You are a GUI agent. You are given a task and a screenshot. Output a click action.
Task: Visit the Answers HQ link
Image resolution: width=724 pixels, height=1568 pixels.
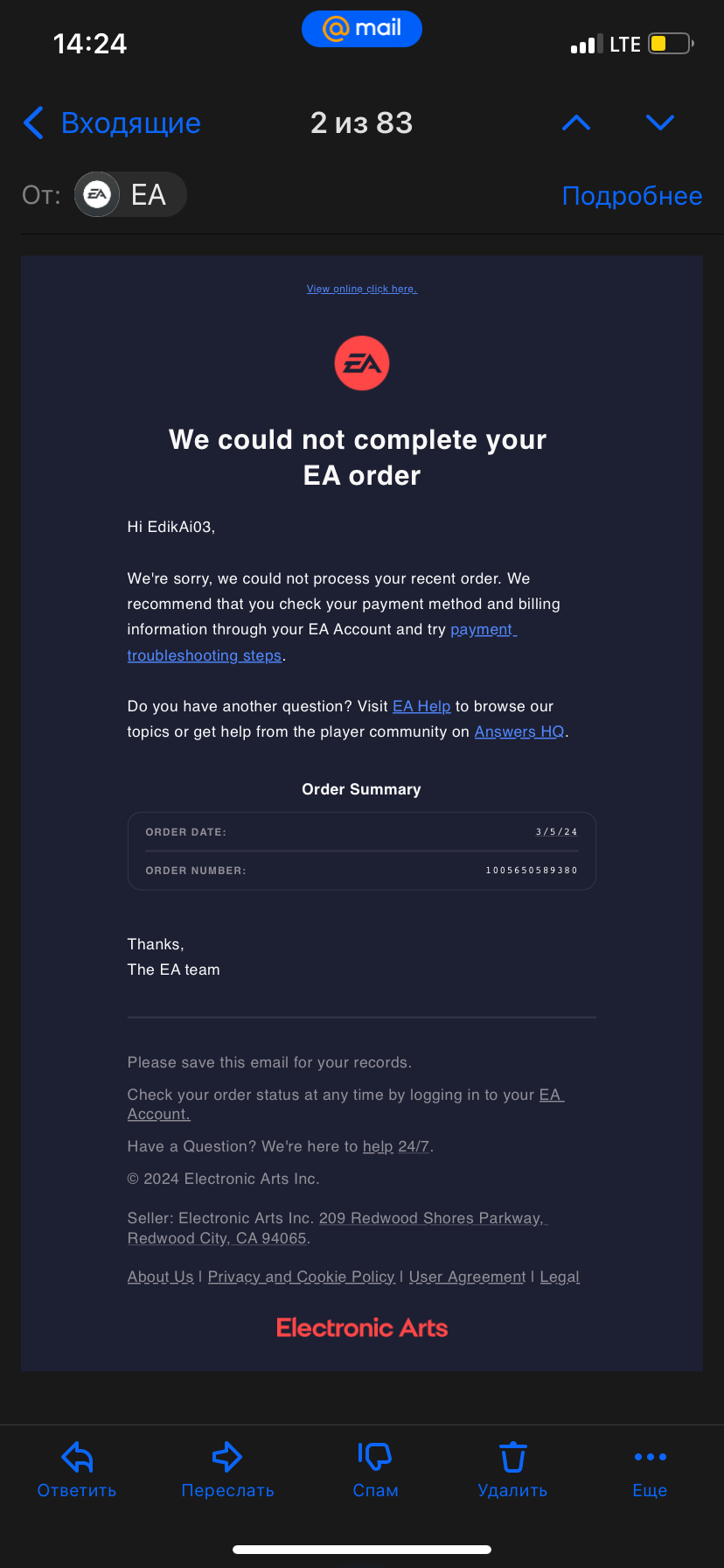point(519,731)
